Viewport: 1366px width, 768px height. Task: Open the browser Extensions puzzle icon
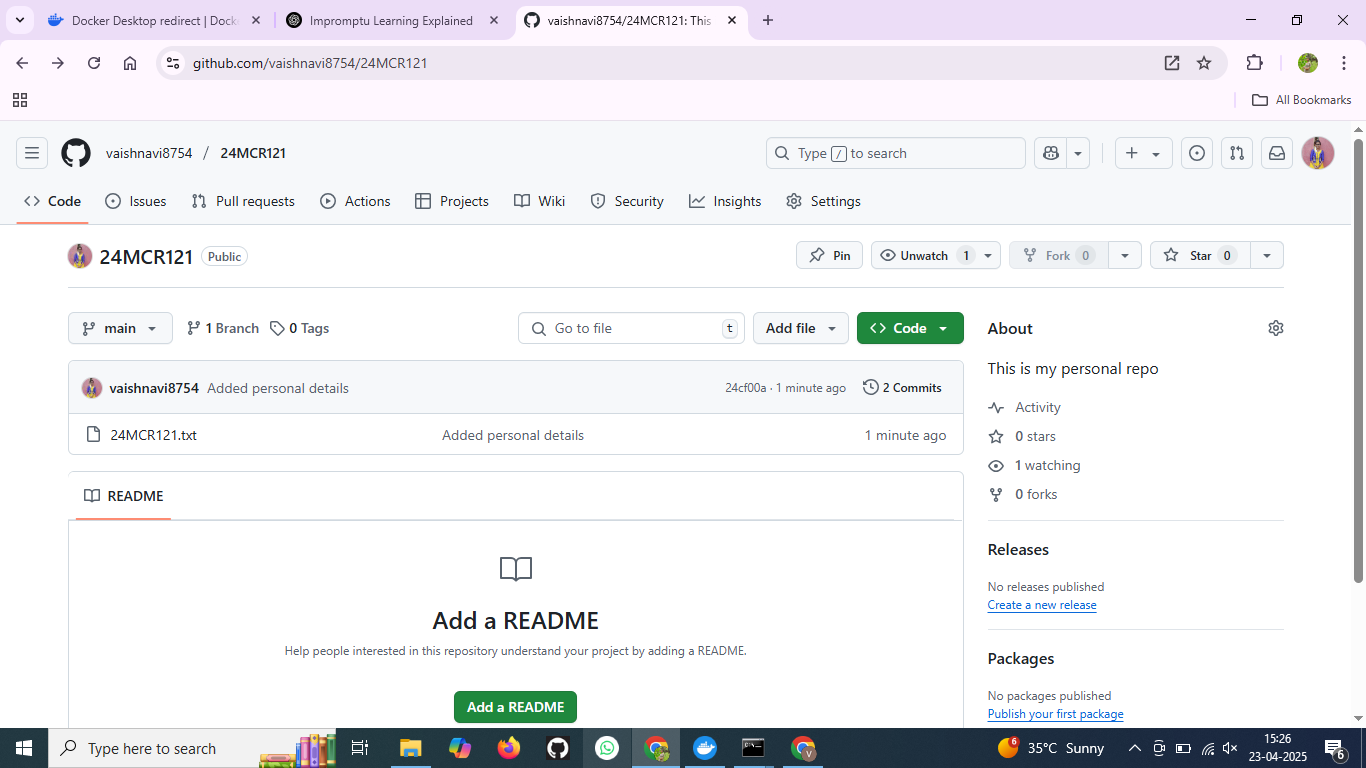tap(1254, 63)
